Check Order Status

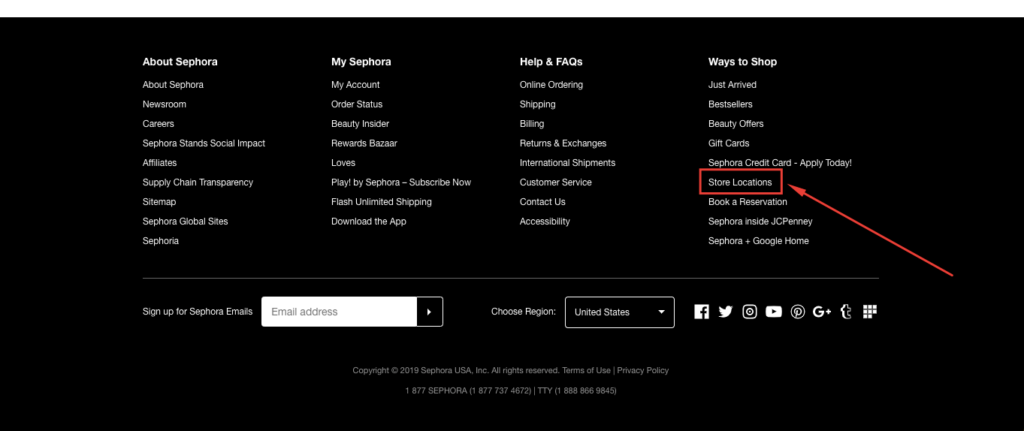click(357, 104)
